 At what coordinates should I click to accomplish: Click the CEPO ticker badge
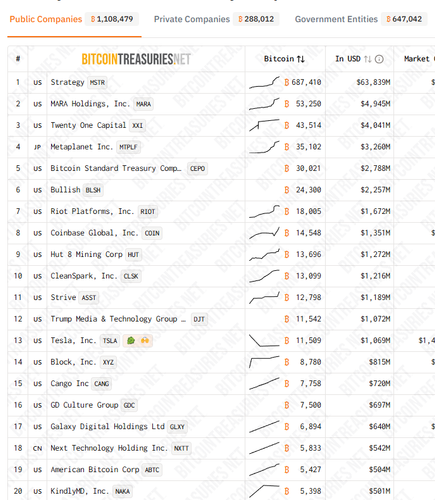[197, 168]
